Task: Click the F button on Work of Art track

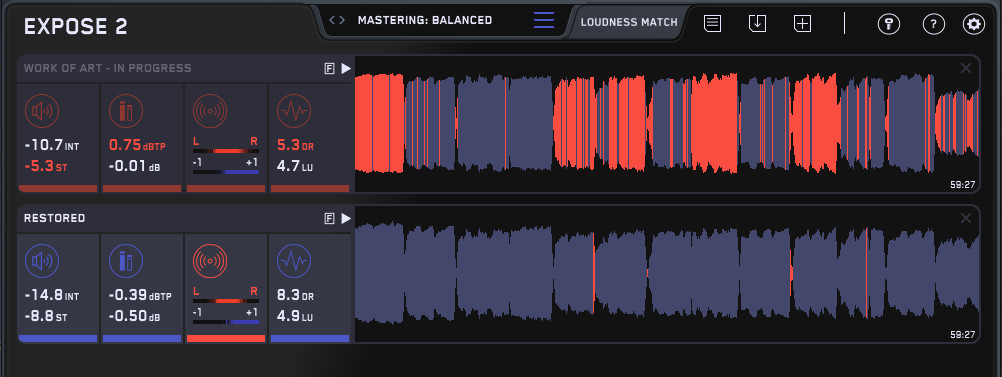Action: click(330, 69)
